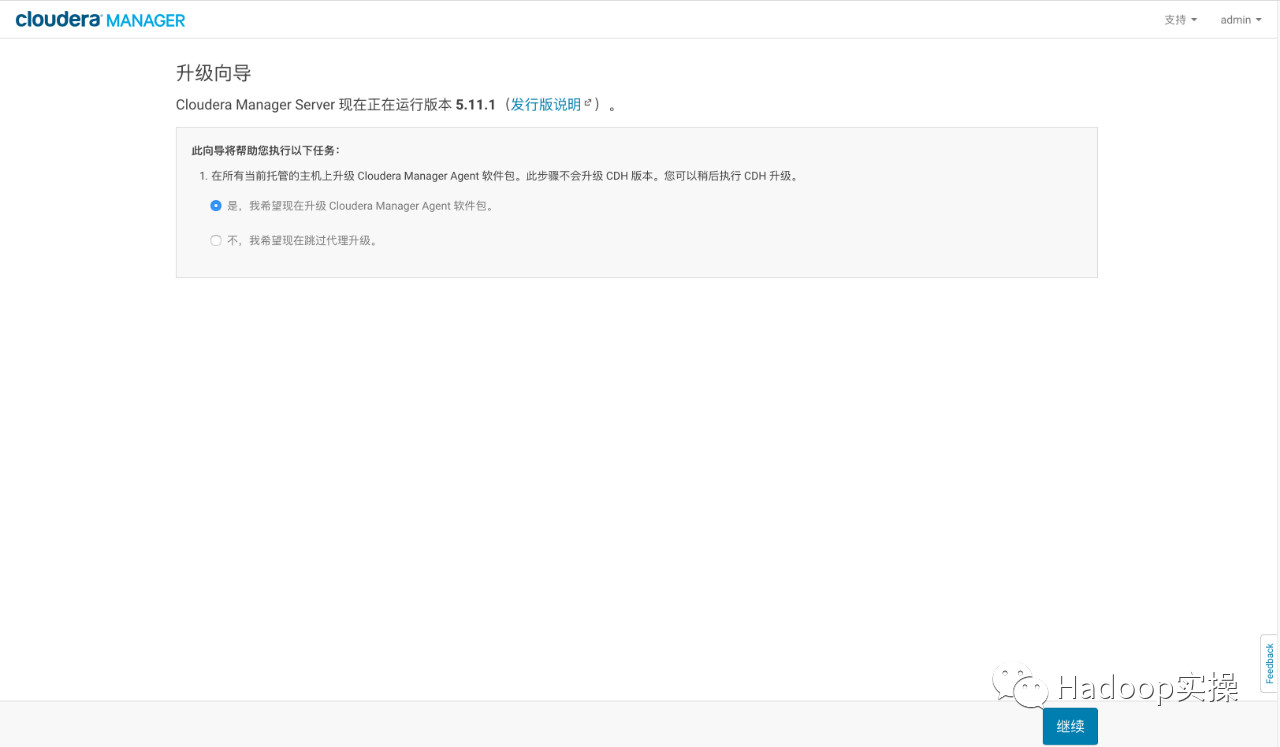Open the Feedback side tab
Screen dimensions: 1280x747
coord(1270,663)
